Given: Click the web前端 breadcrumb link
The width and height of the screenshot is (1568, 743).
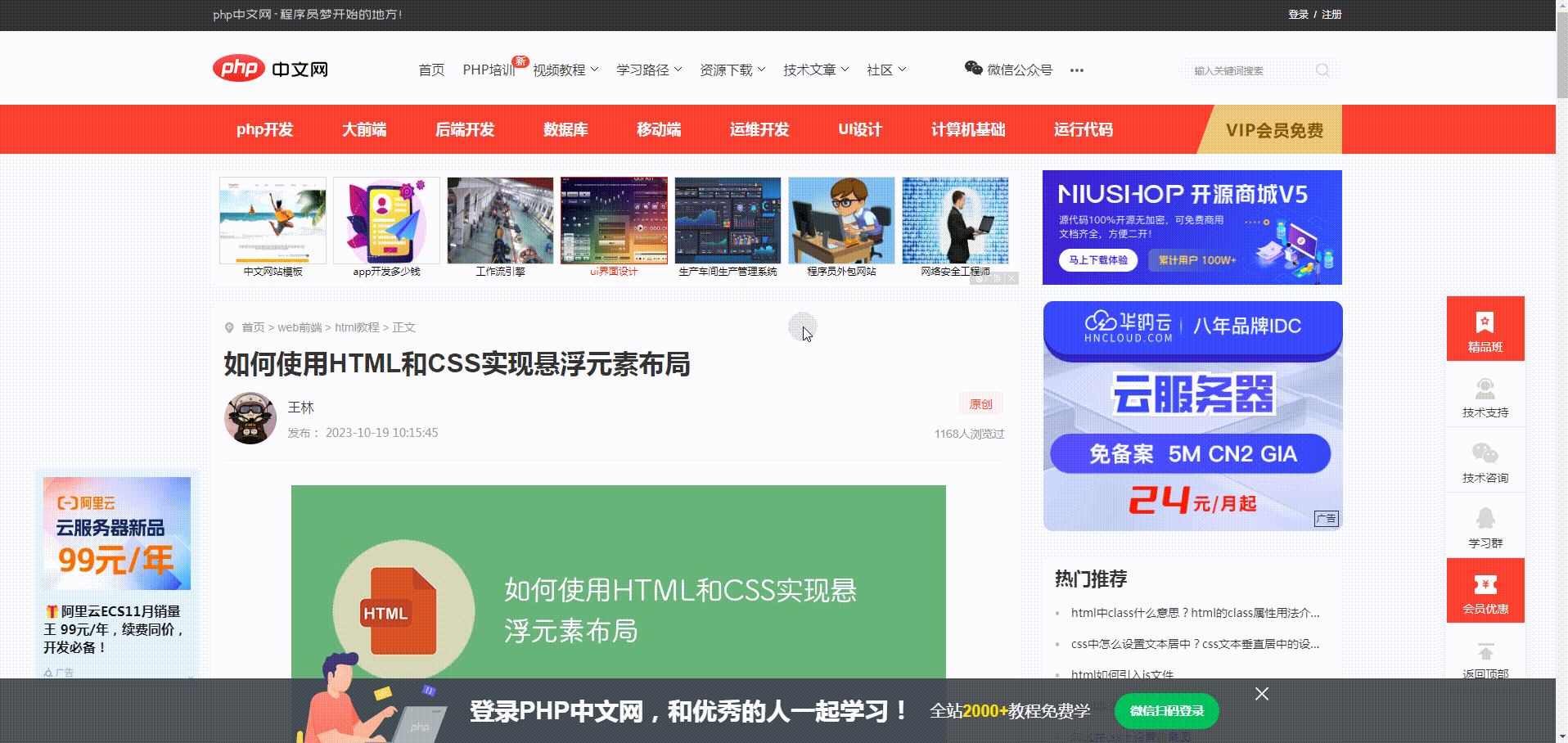Looking at the screenshot, I should 300,327.
